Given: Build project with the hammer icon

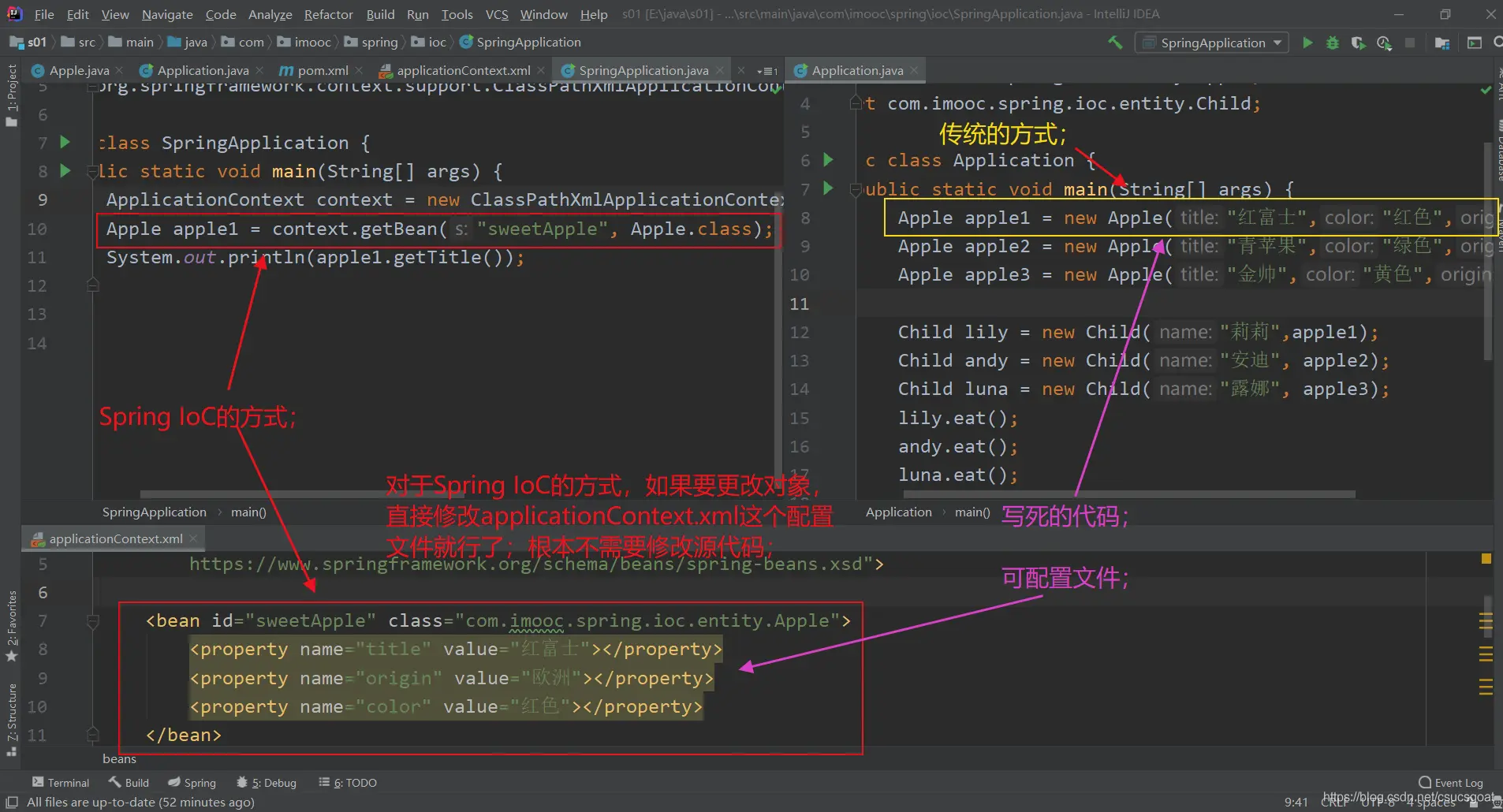Looking at the screenshot, I should coord(1115,43).
